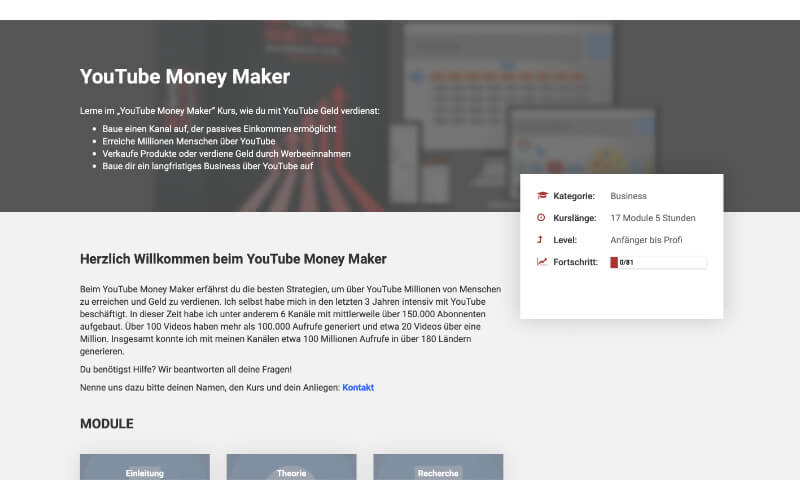Open the Kontakt link
Image resolution: width=800 pixels, height=500 pixels.
pos(358,387)
